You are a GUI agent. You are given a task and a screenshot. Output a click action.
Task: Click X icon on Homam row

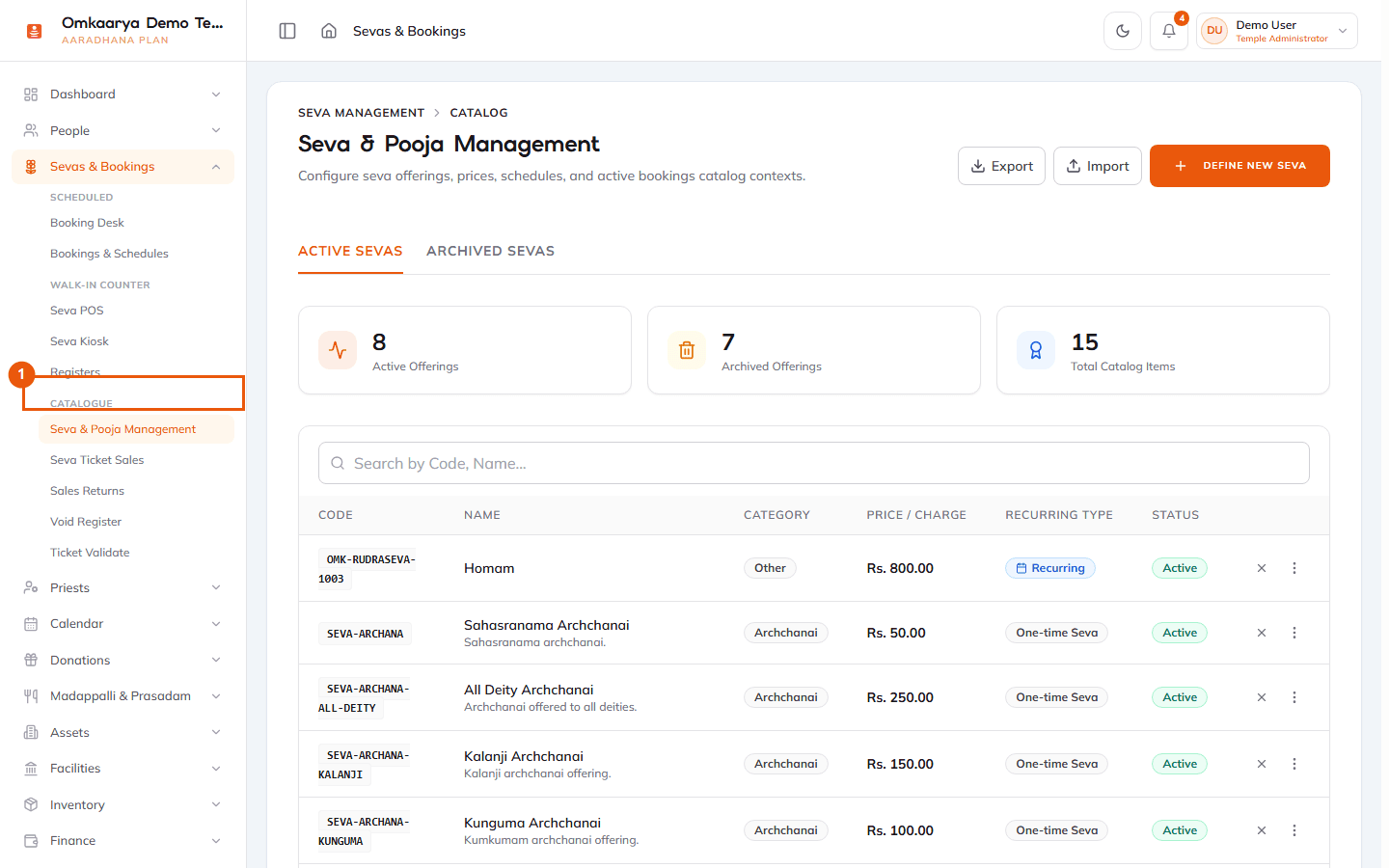pos(1262,568)
